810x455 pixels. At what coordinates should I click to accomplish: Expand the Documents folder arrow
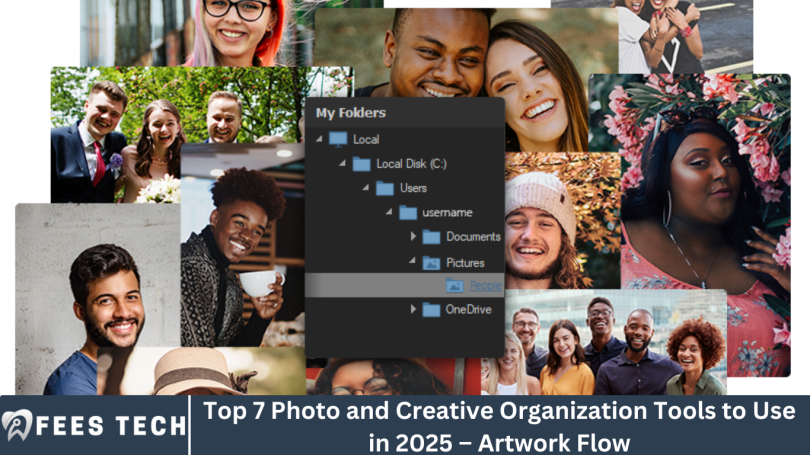pos(413,237)
